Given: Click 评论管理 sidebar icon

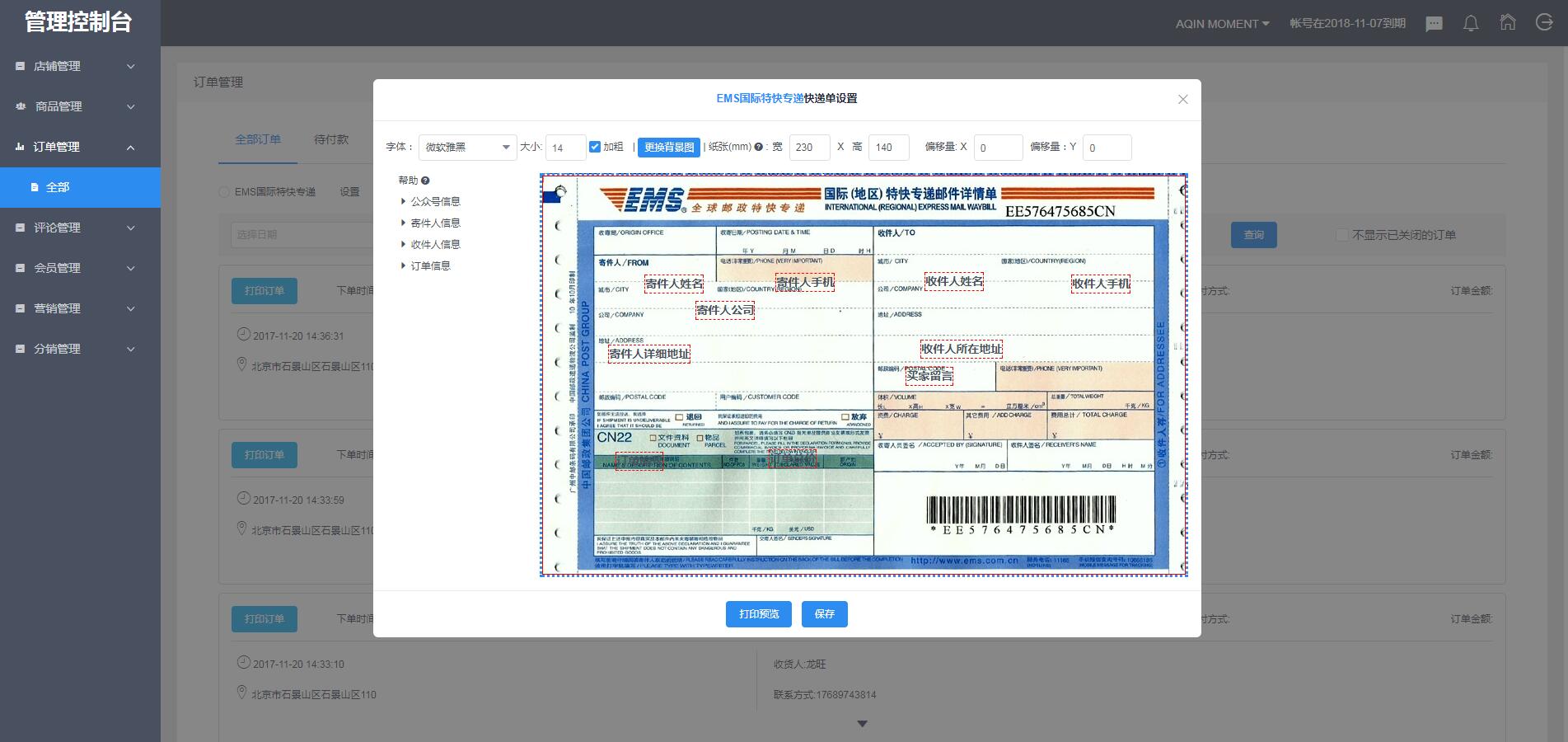Looking at the screenshot, I should pyautogui.click(x=21, y=228).
